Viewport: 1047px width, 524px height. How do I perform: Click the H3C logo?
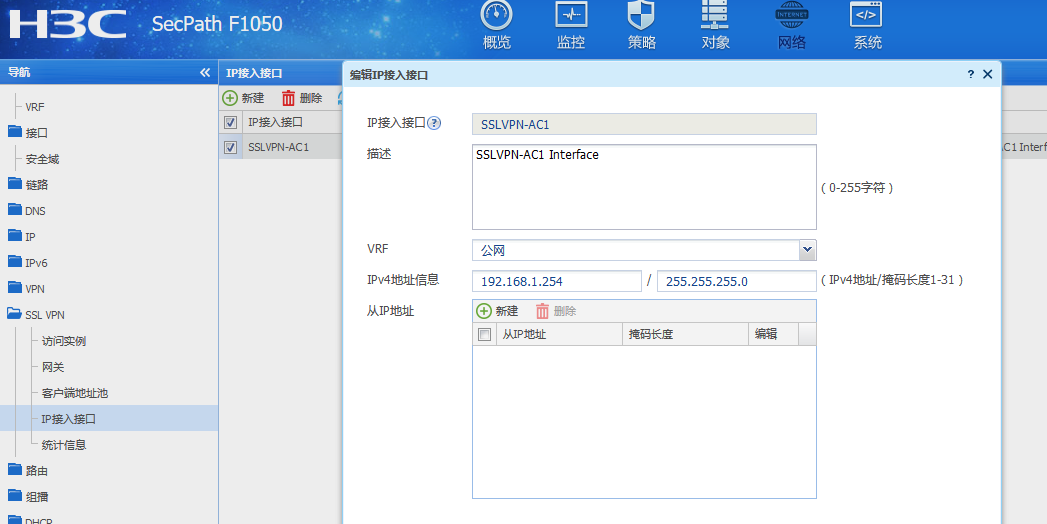[x=67, y=24]
